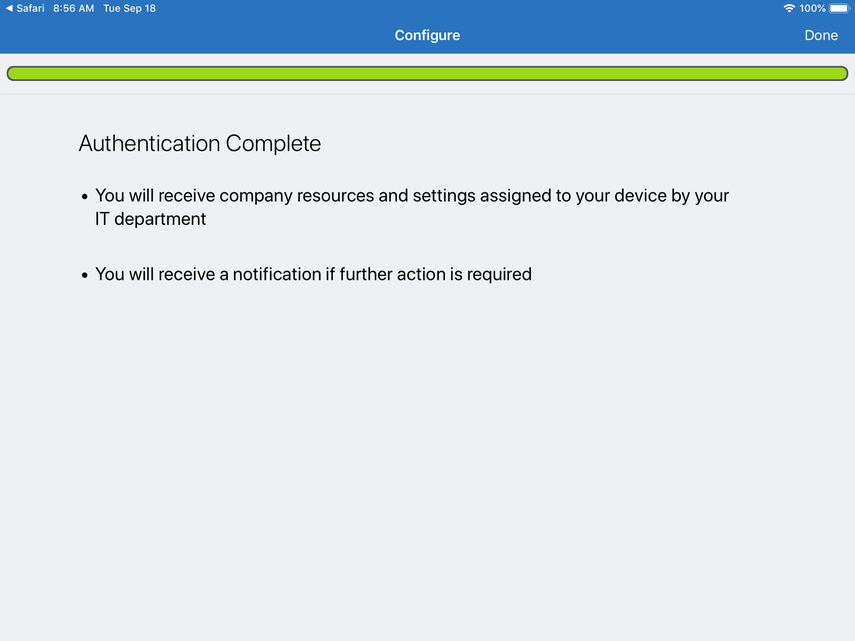Tap the bullet dot before notification text
Screen dimensions: 855x641
85,275
